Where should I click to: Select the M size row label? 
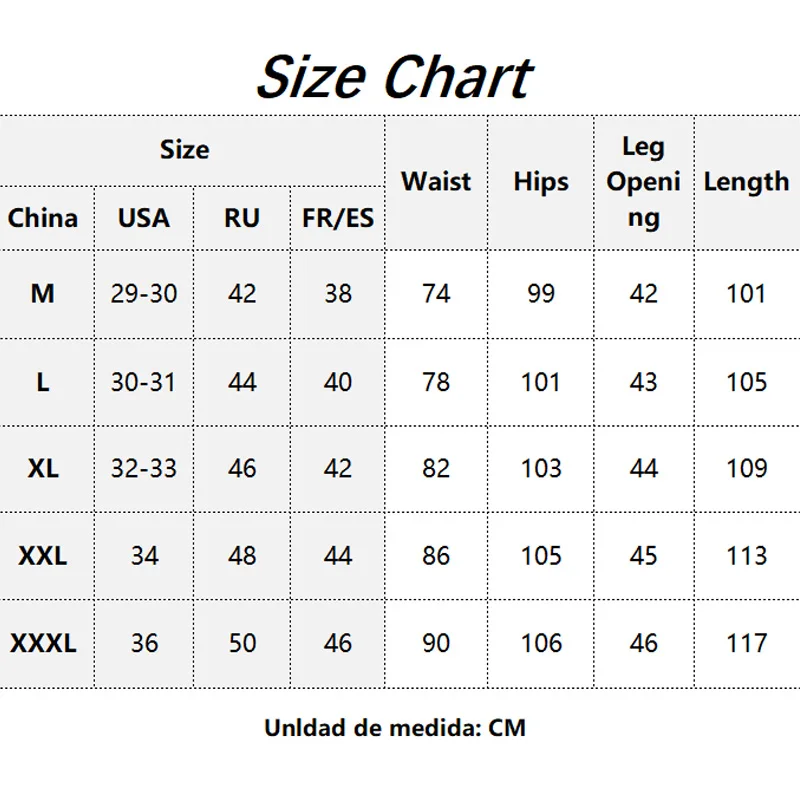coord(43,294)
